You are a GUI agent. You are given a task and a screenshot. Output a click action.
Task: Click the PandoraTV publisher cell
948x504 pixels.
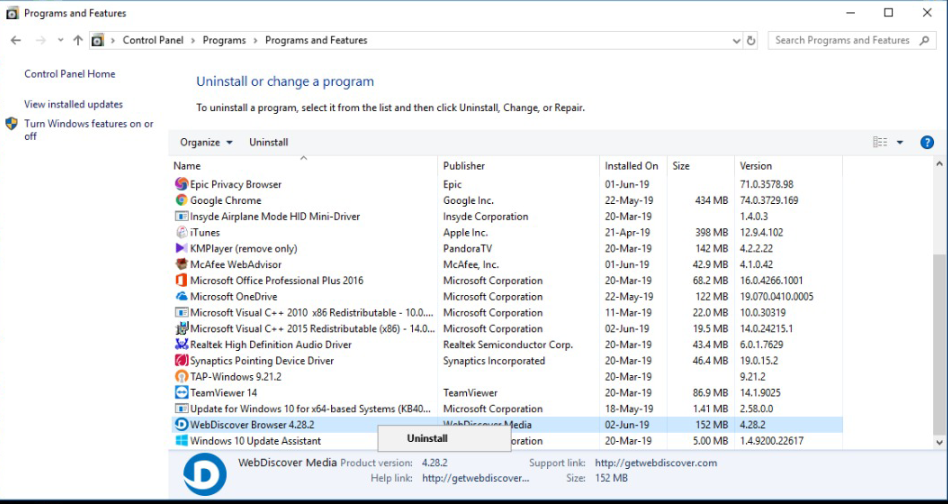coord(469,248)
